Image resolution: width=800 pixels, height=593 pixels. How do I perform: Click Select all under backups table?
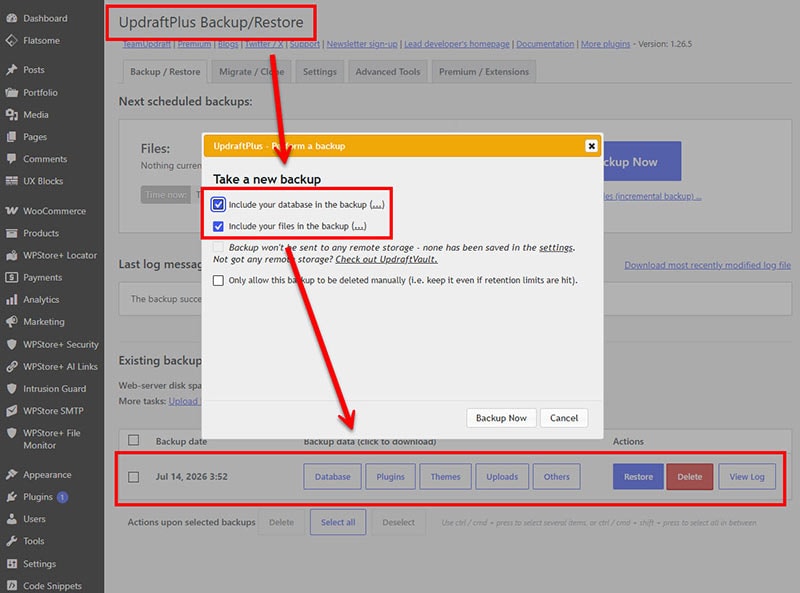pyautogui.click(x=338, y=522)
